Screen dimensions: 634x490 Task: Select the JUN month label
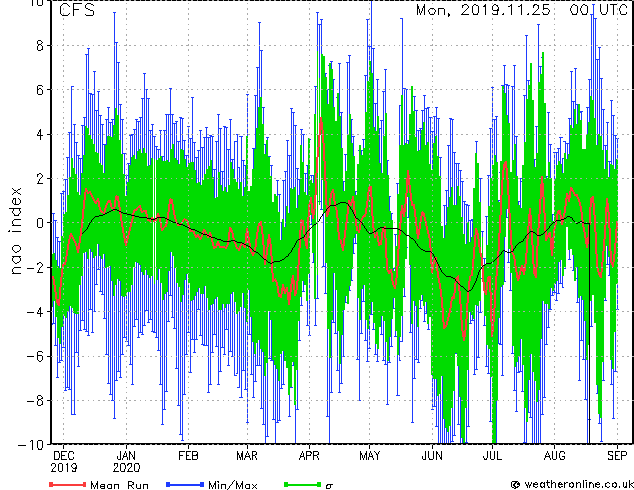(432, 456)
